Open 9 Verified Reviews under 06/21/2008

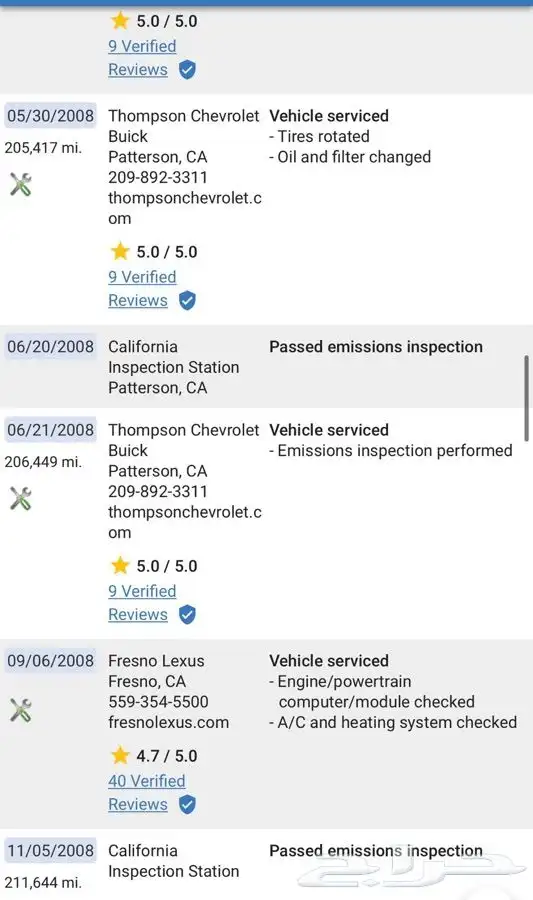[x=142, y=602]
